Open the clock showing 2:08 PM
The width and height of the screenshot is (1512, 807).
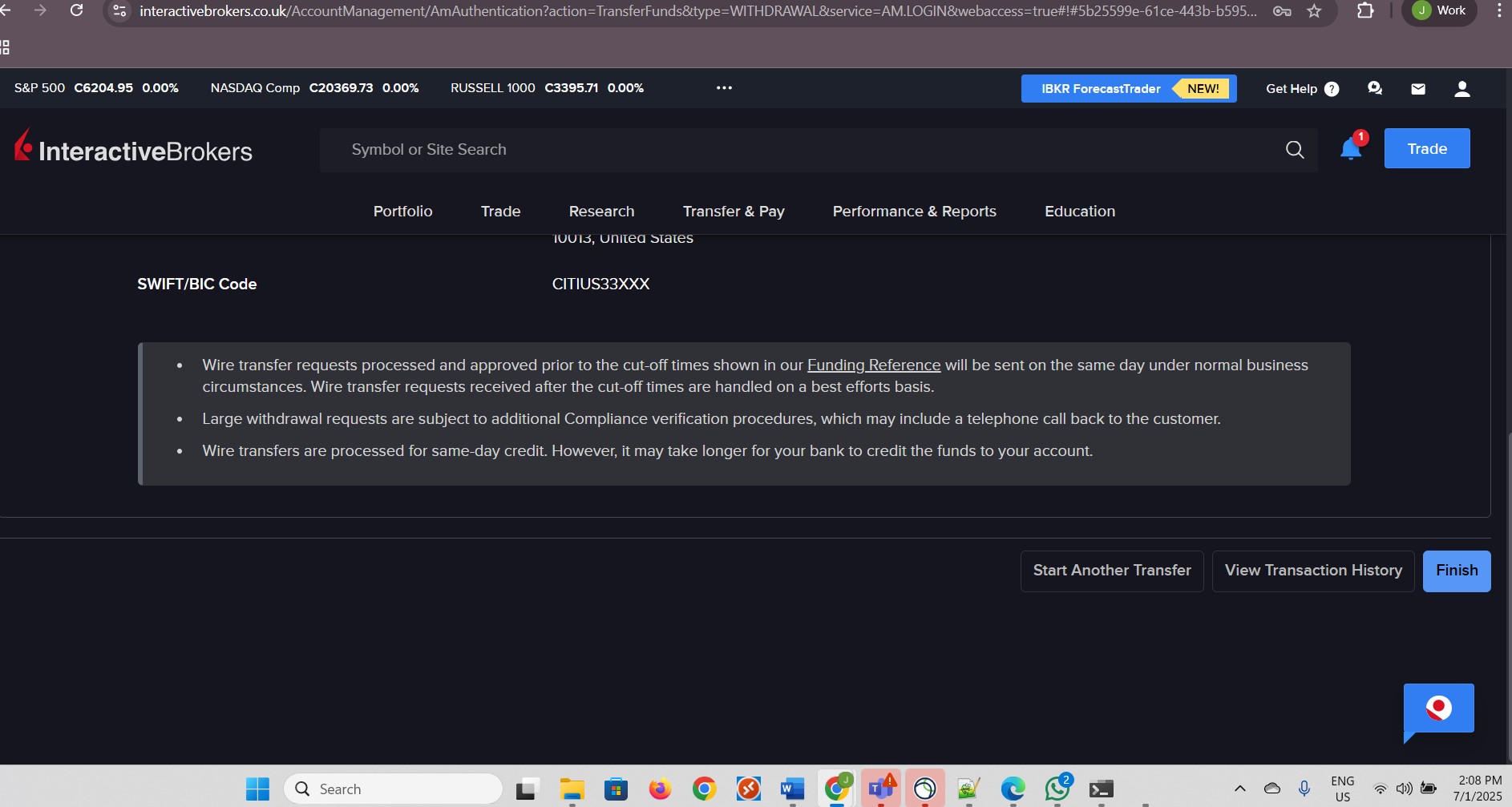1479,789
